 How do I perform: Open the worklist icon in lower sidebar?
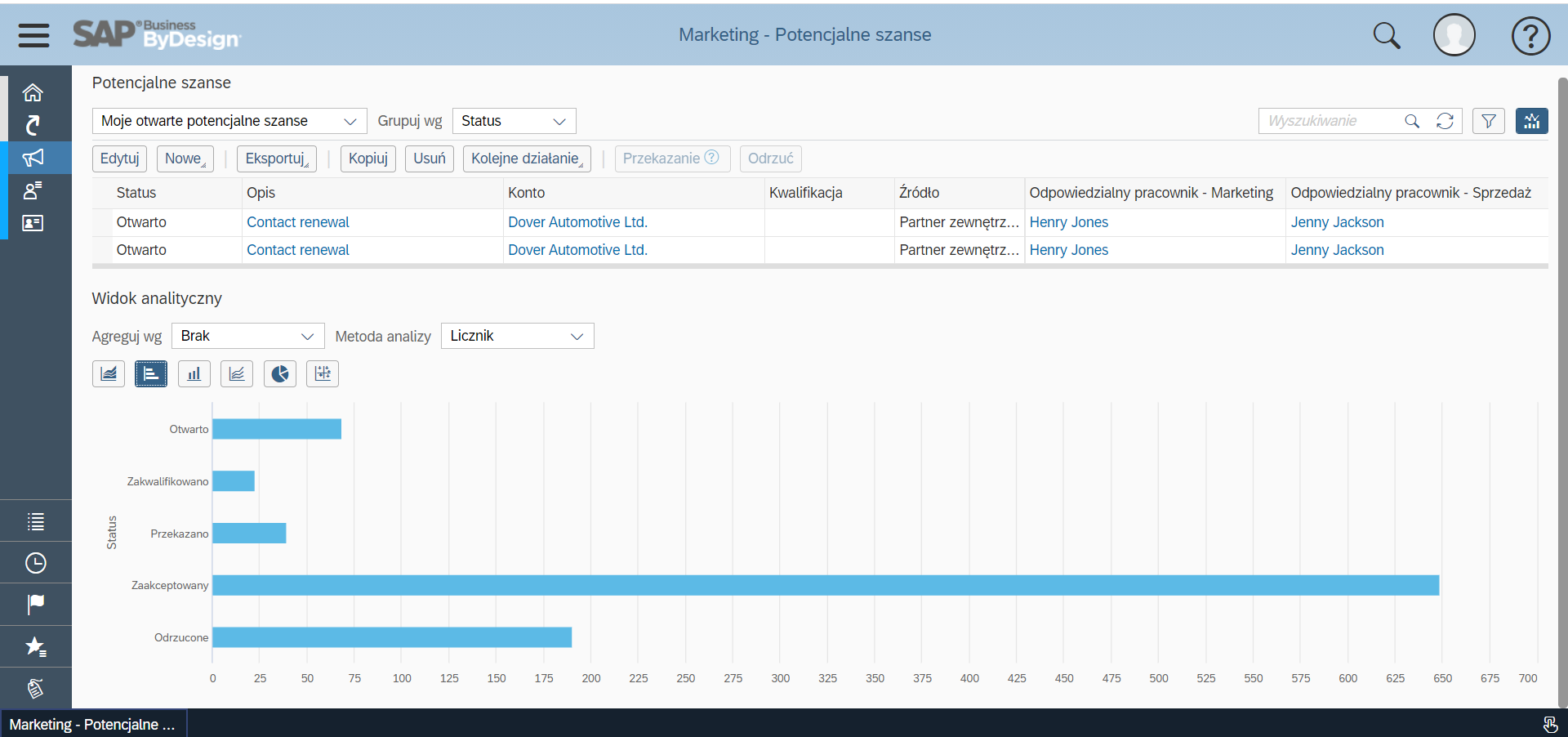pyautogui.click(x=35, y=521)
